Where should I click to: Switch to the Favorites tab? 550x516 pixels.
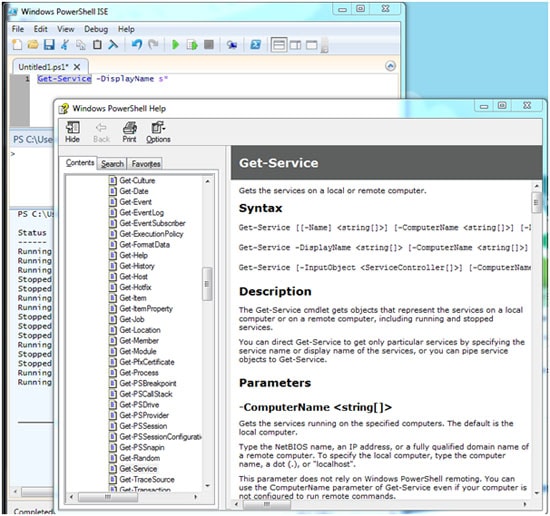point(146,164)
